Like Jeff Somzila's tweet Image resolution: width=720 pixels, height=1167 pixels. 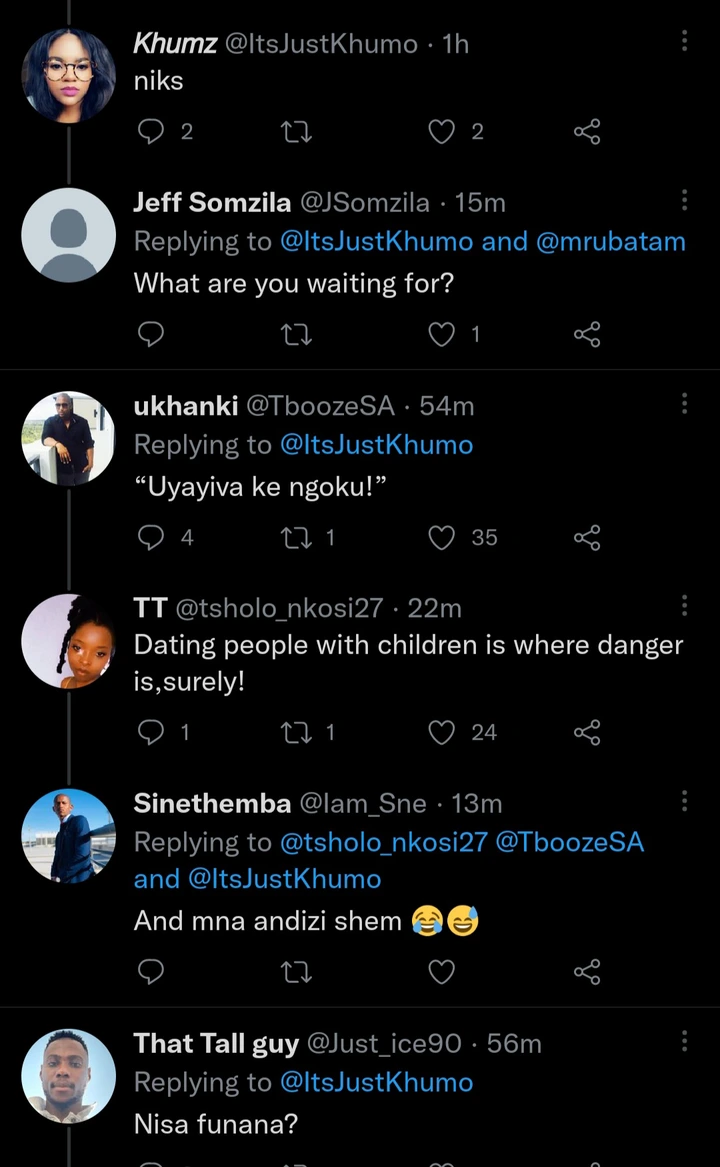442,334
